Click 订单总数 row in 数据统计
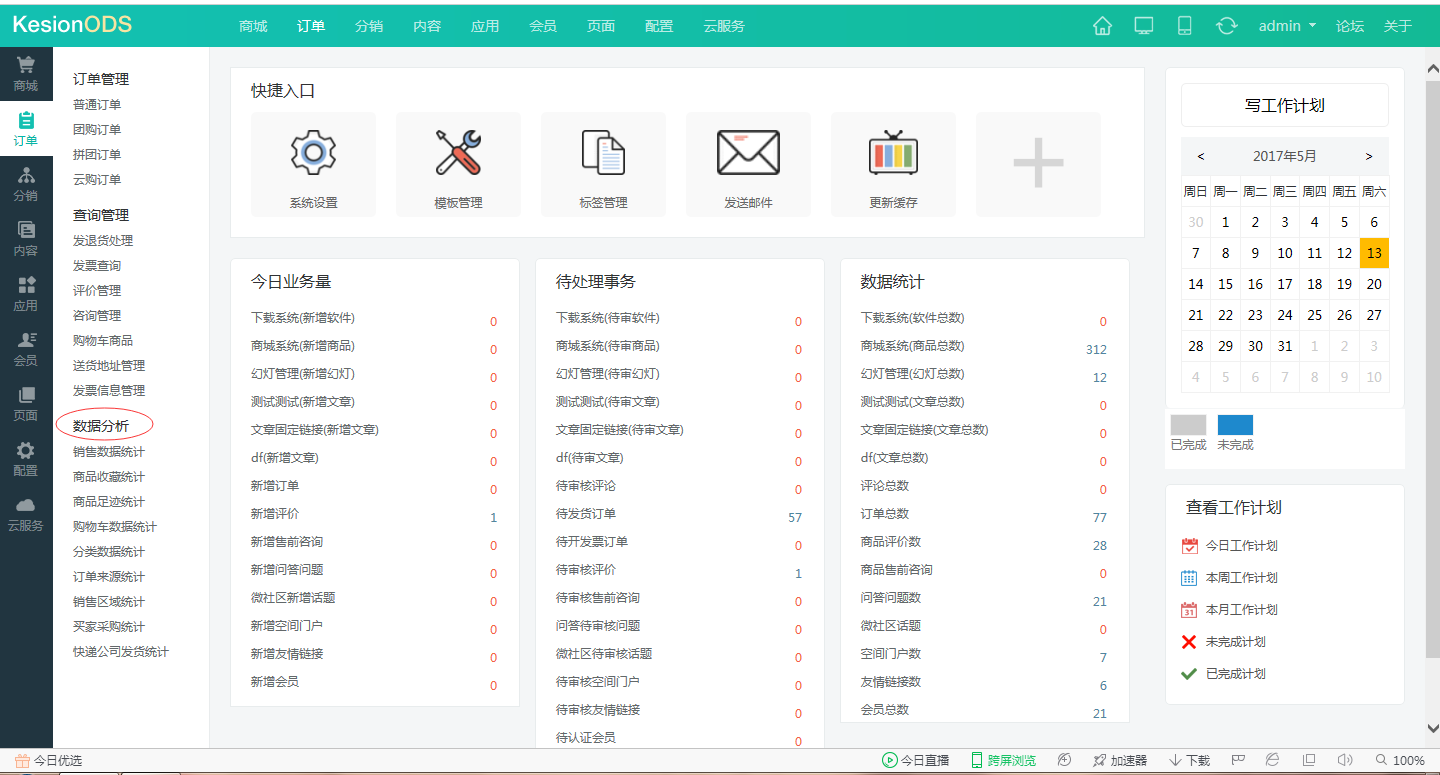The width and height of the screenshot is (1440, 775). 984,514
